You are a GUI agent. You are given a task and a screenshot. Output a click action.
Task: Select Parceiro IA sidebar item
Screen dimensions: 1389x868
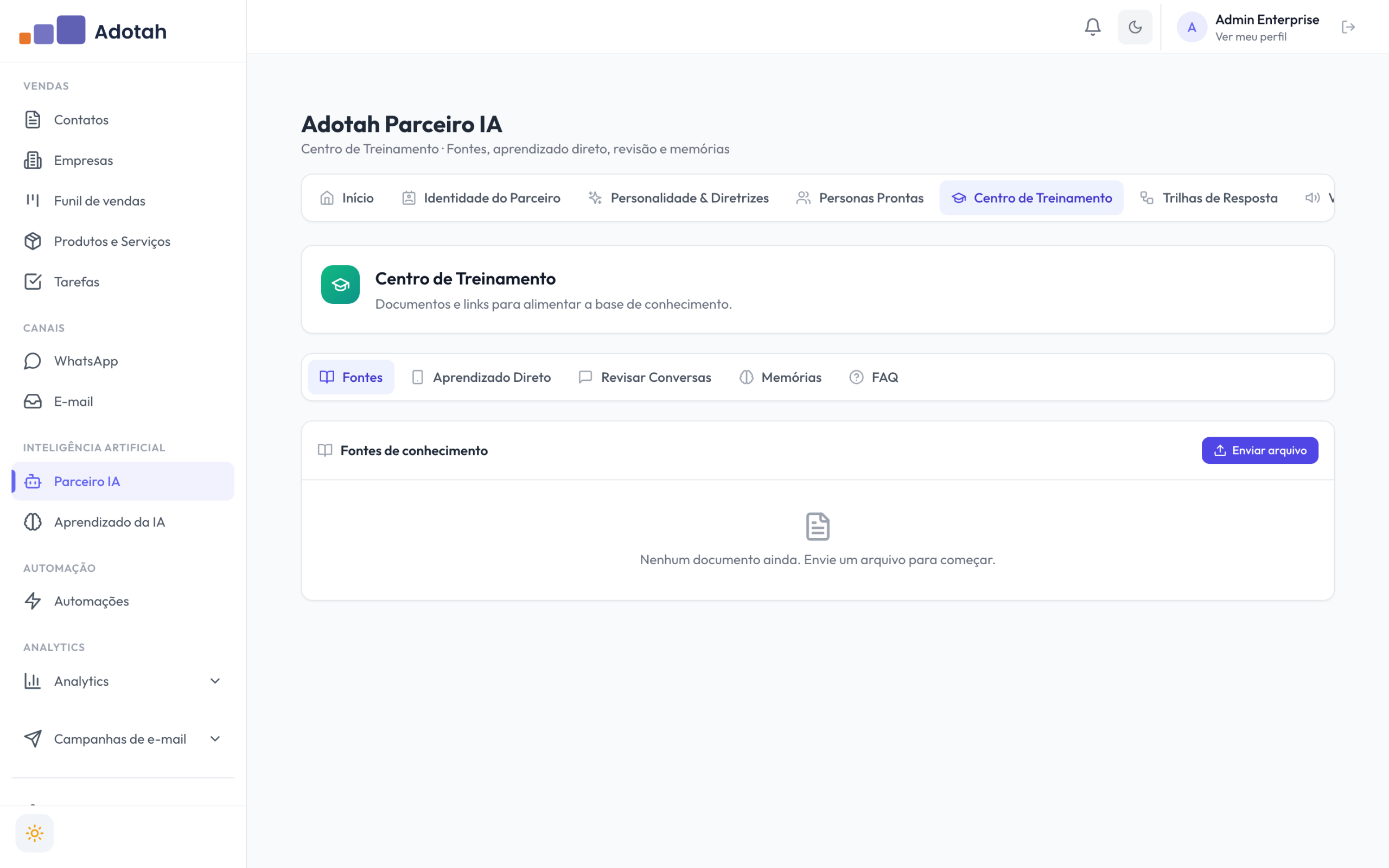(x=123, y=481)
